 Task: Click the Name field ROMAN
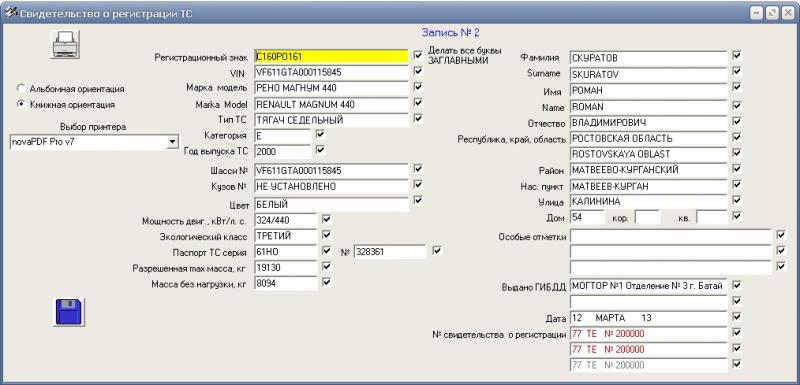648,107
